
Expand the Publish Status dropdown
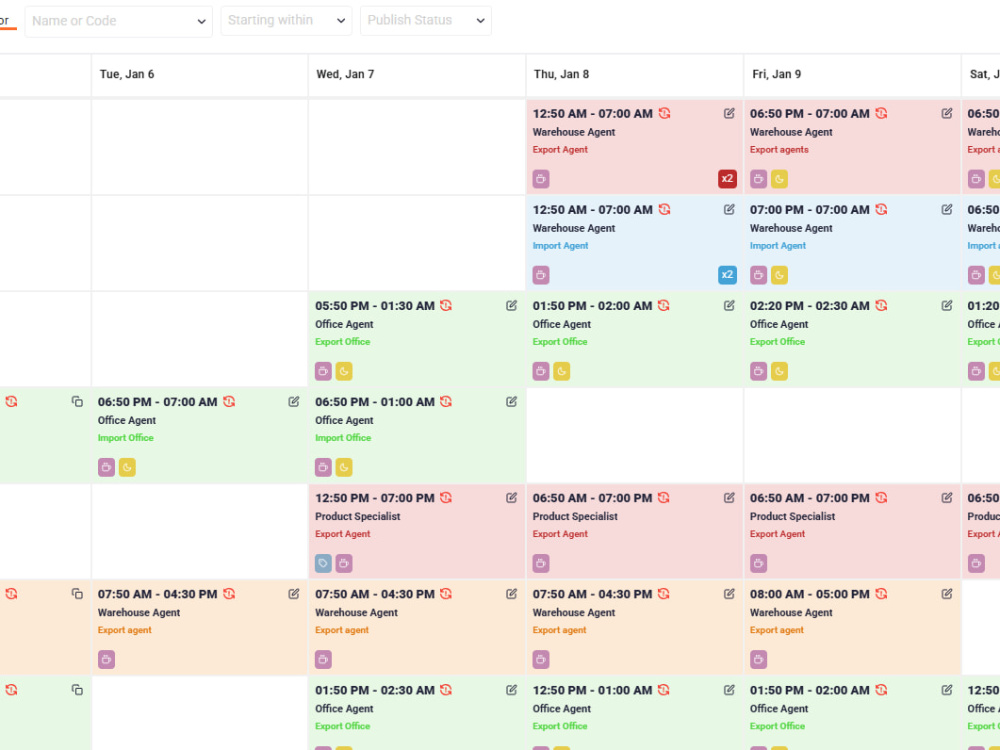pyautogui.click(x=425, y=20)
